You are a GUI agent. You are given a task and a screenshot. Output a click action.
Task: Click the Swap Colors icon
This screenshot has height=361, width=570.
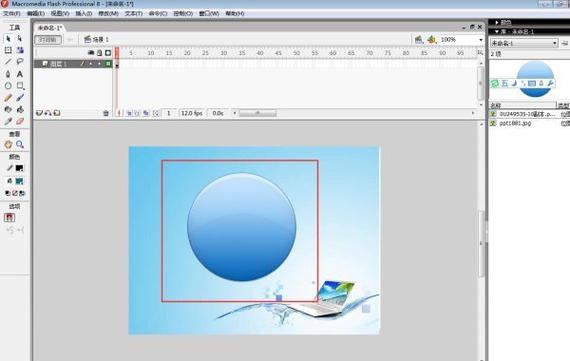point(22,193)
